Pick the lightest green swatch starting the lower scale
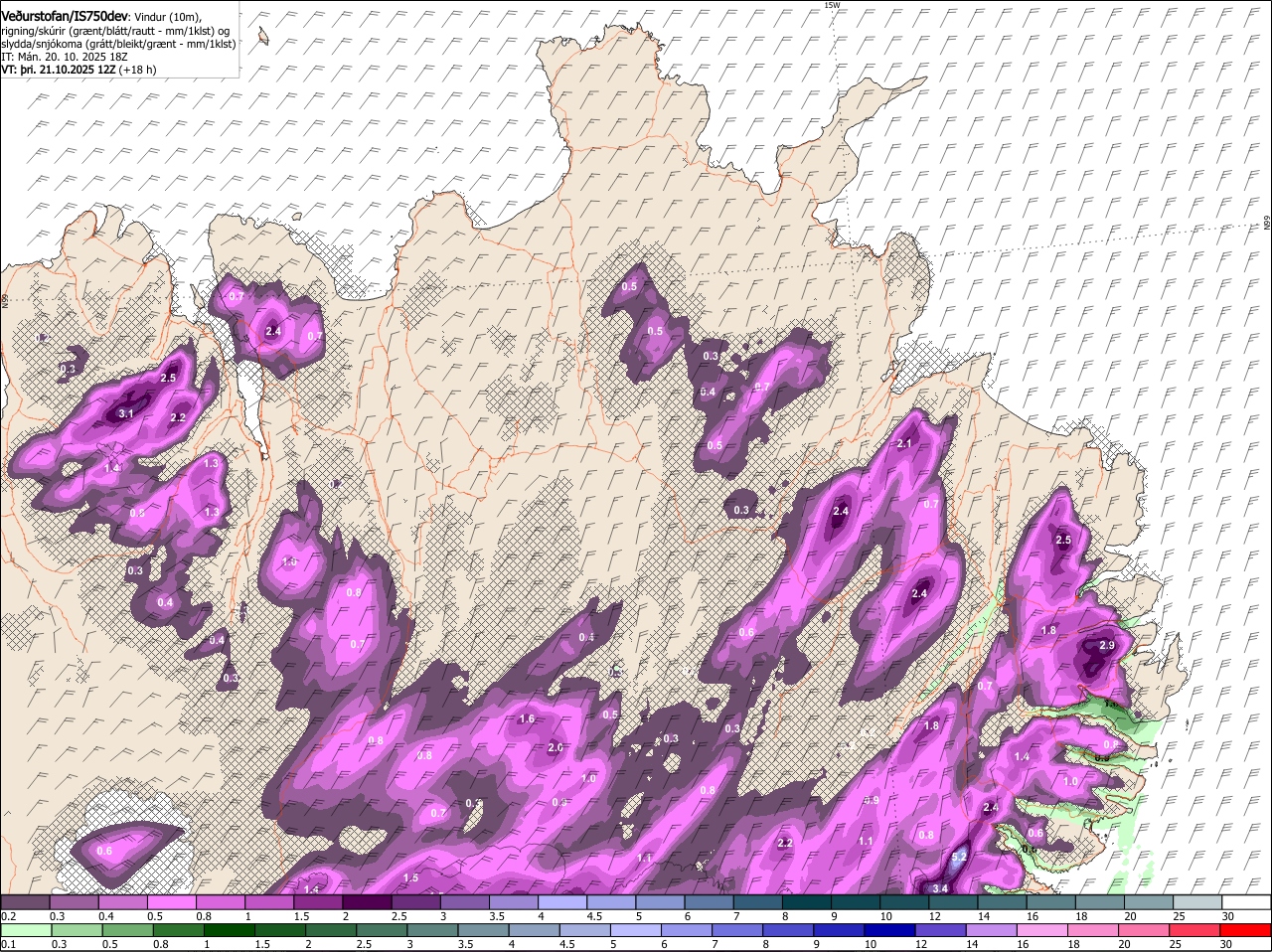This screenshot has width=1272, height=952. [x=26, y=930]
